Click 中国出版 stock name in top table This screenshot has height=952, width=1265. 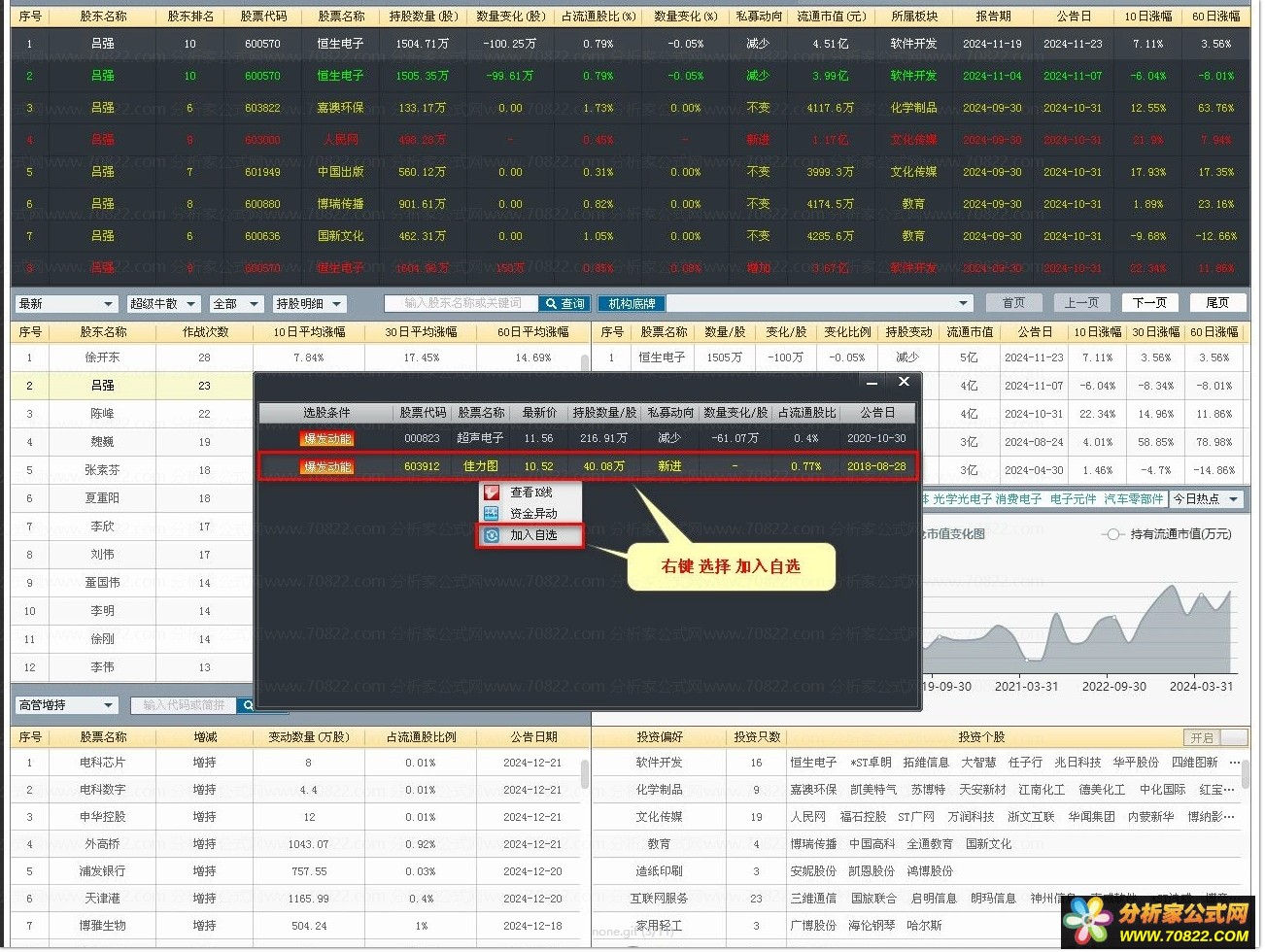pyautogui.click(x=340, y=172)
